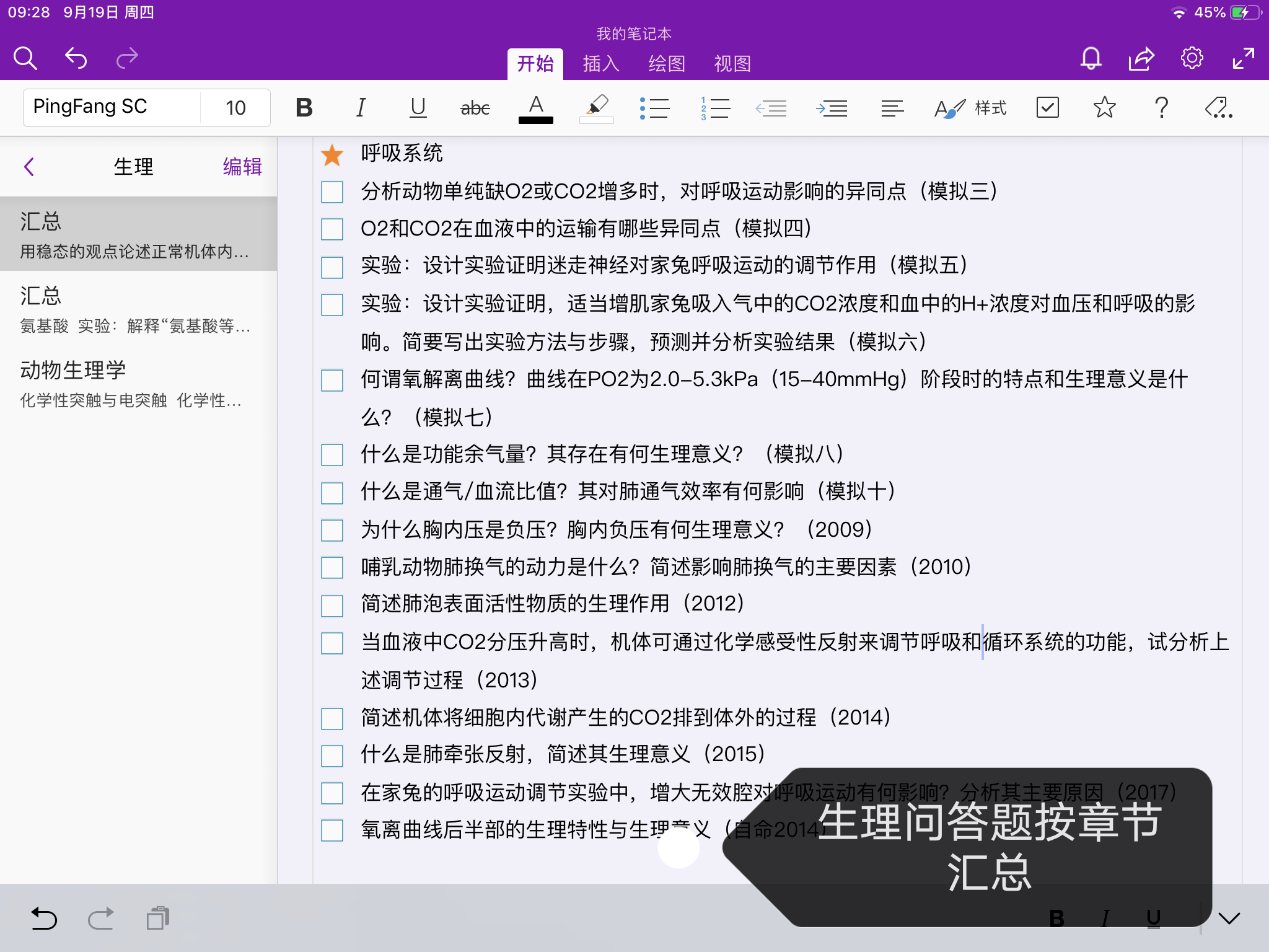The height and width of the screenshot is (952, 1269).
Task: Open the search magnifier icon
Action: pos(25,58)
